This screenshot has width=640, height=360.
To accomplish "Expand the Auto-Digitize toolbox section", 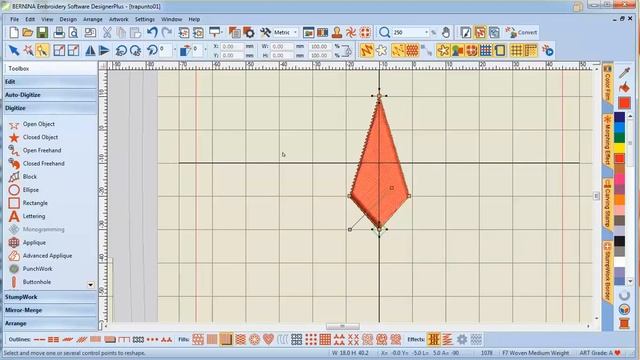I will coord(51,95).
